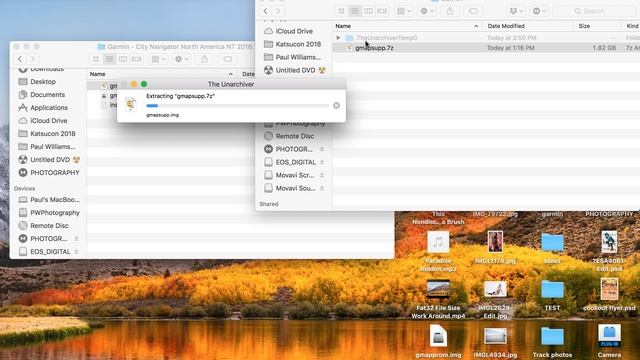Open Arrange dropdown in front Finder window
The width and height of the screenshot is (640, 360).
[404, 11]
